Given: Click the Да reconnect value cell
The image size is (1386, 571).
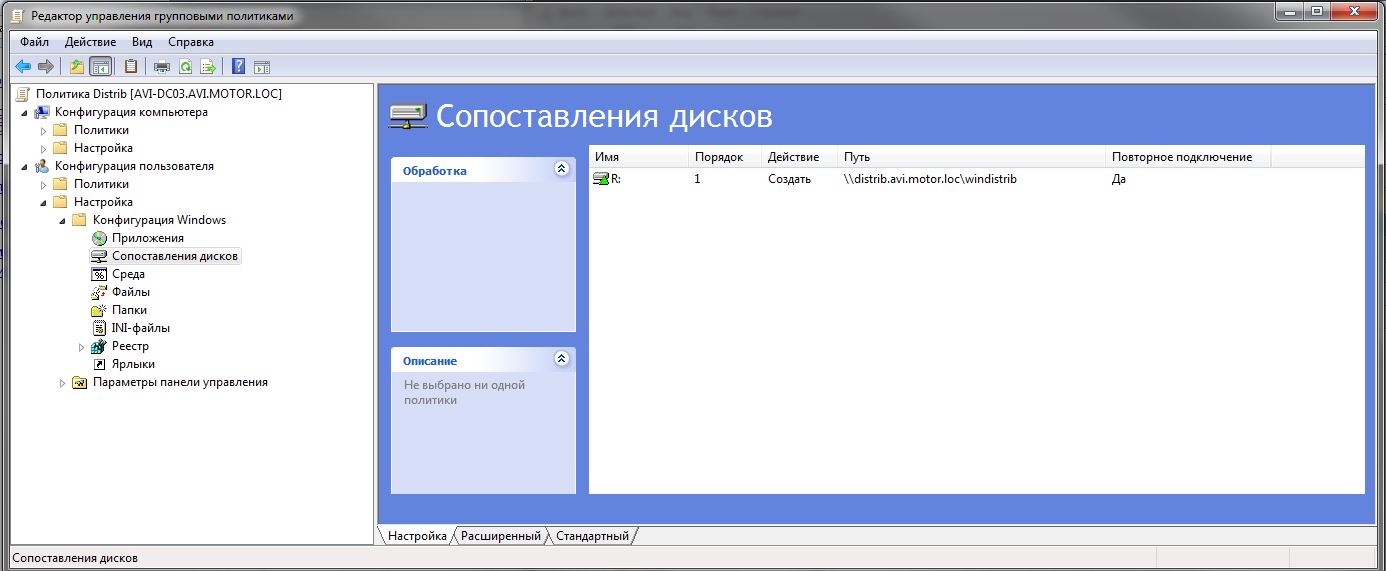Looking at the screenshot, I should click(1119, 179).
